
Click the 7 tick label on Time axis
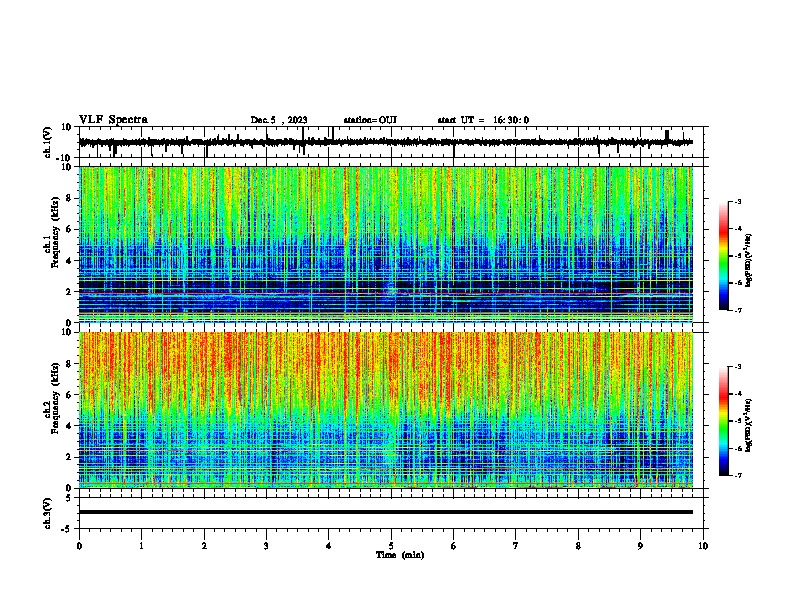point(516,546)
